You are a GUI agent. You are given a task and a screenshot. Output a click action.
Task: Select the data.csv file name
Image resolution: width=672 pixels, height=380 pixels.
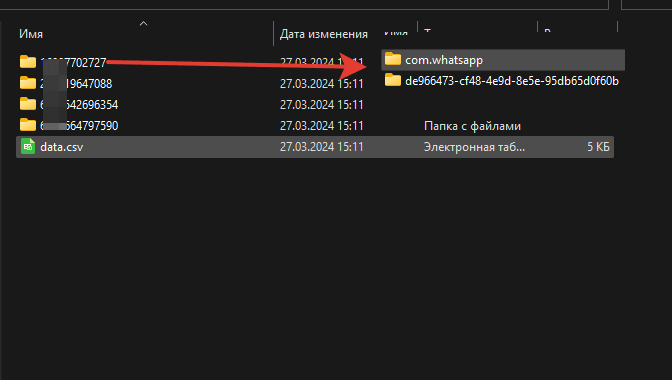click(62, 147)
